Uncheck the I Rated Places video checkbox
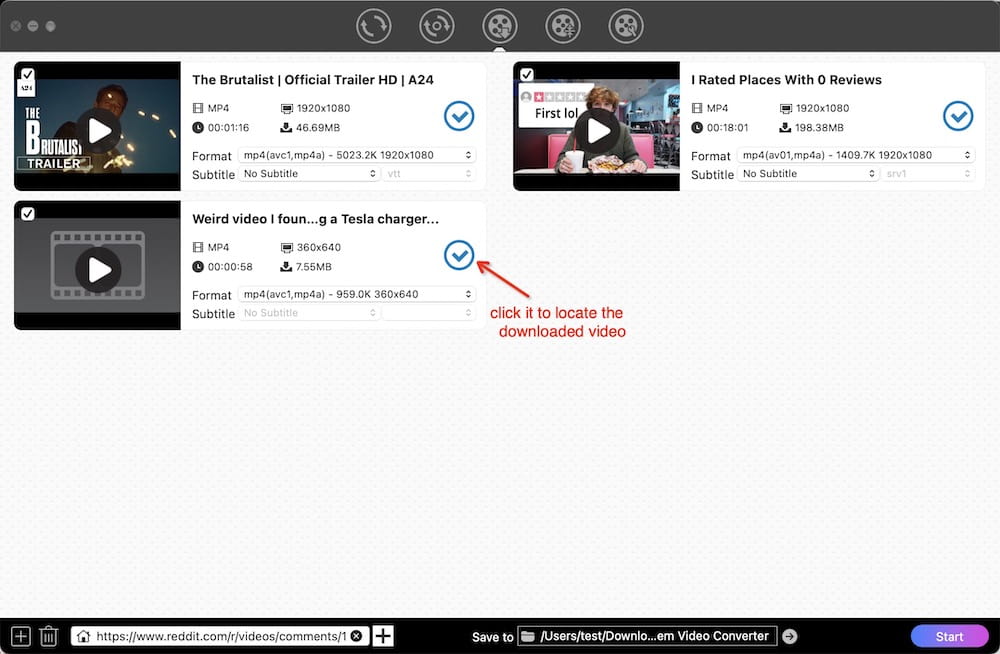 click(x=527, y=72)
